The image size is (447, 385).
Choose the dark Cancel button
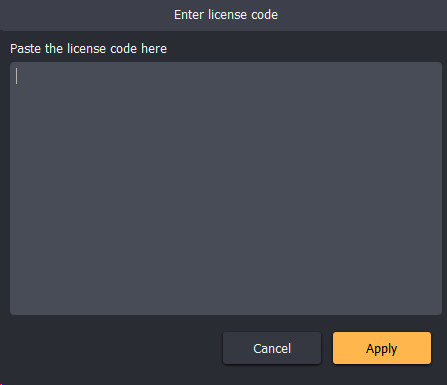(272, 348)
